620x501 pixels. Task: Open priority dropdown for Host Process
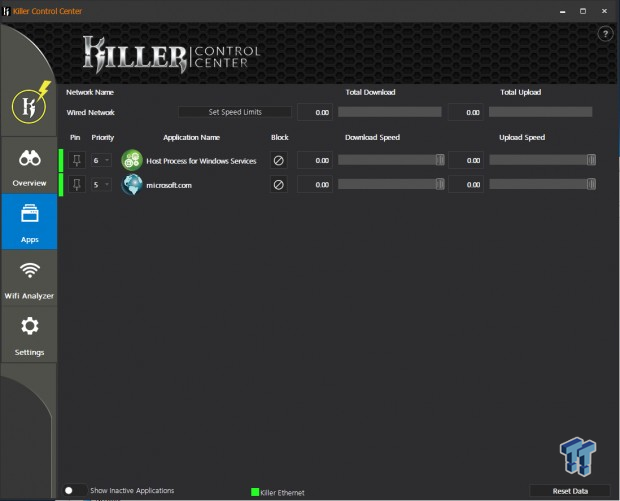click(x=101, y=161)
